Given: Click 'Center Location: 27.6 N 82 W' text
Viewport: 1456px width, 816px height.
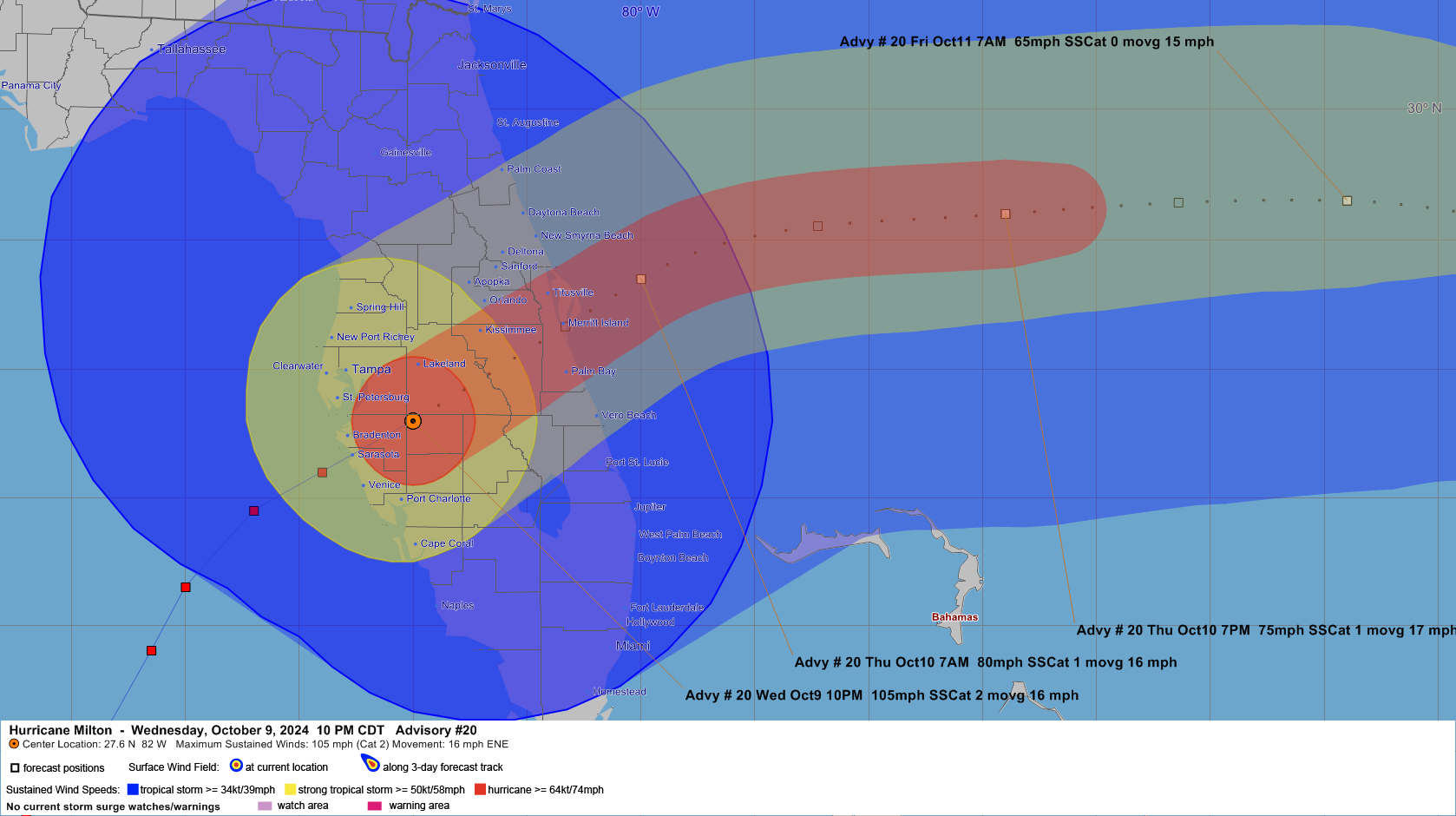Looking at the screenshot, I should point(95,744).
